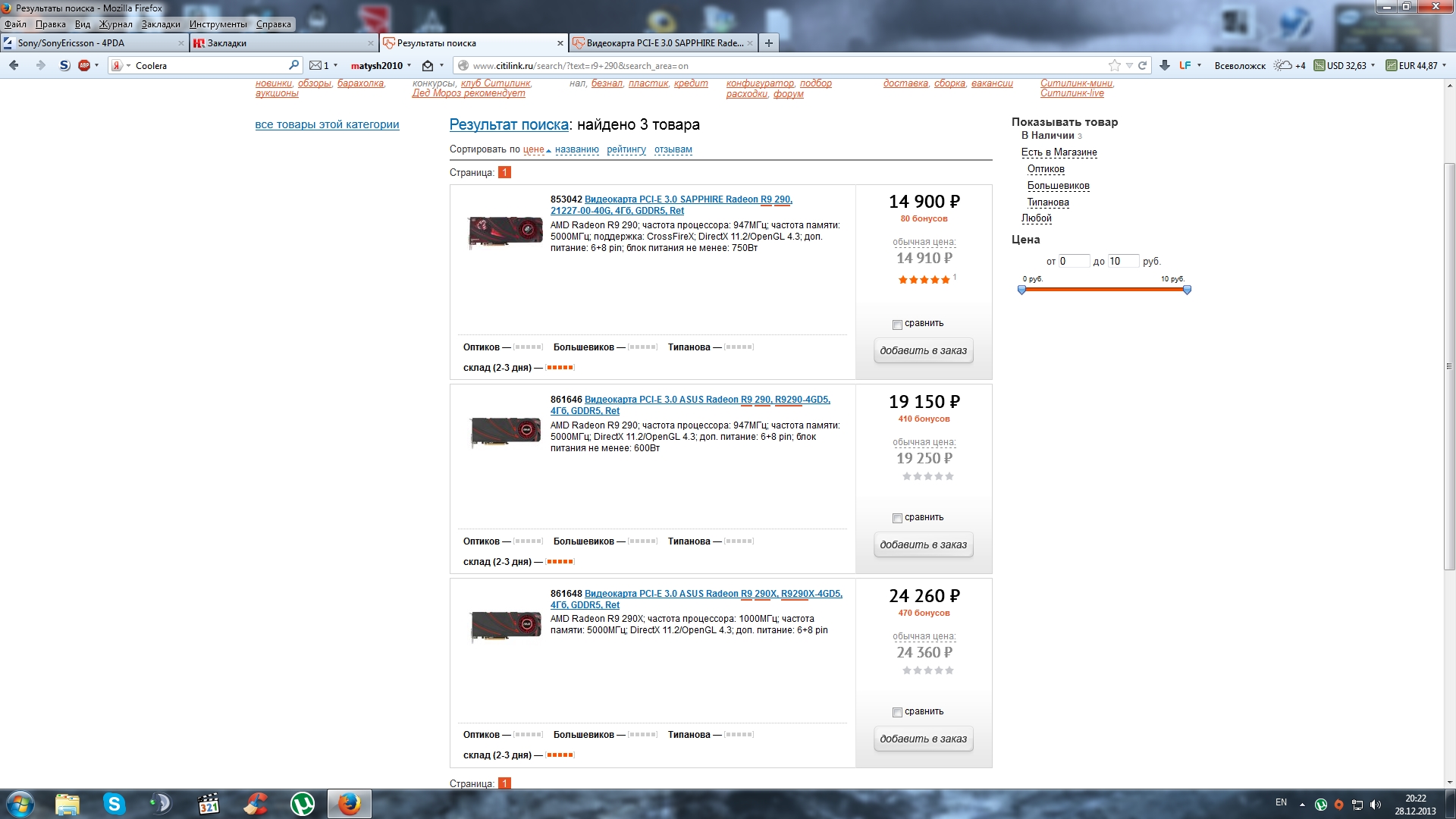
Task: Sort results by рейтингу link
Action: click(626, 149)
